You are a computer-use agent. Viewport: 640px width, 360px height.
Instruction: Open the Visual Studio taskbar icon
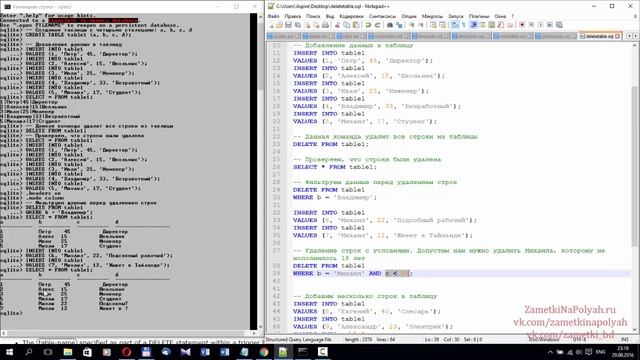(x=185, y=352)
